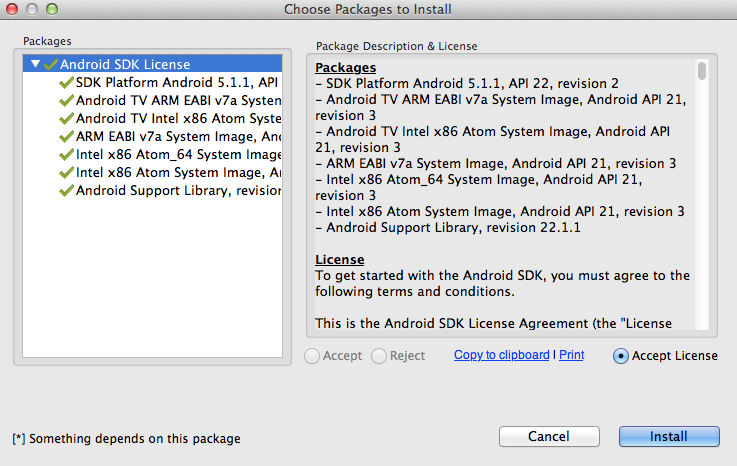
Task: Click checkmark icon beside Intel x86 Atom_64 System Image
Action: point(66,155)
